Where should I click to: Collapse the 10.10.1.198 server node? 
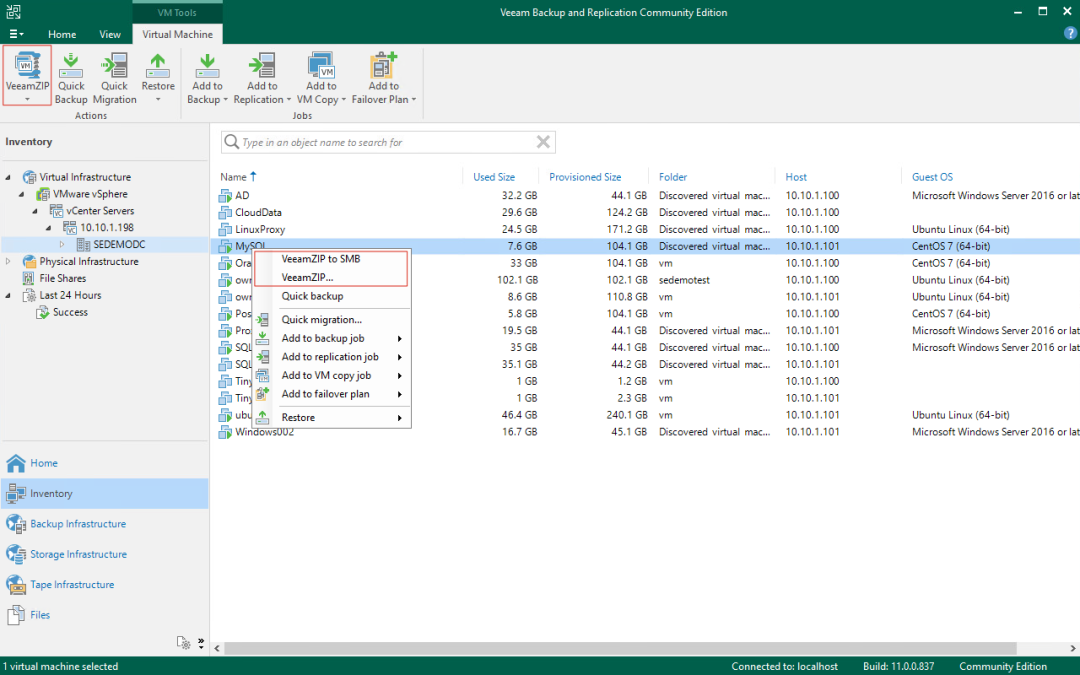(48, 228)
